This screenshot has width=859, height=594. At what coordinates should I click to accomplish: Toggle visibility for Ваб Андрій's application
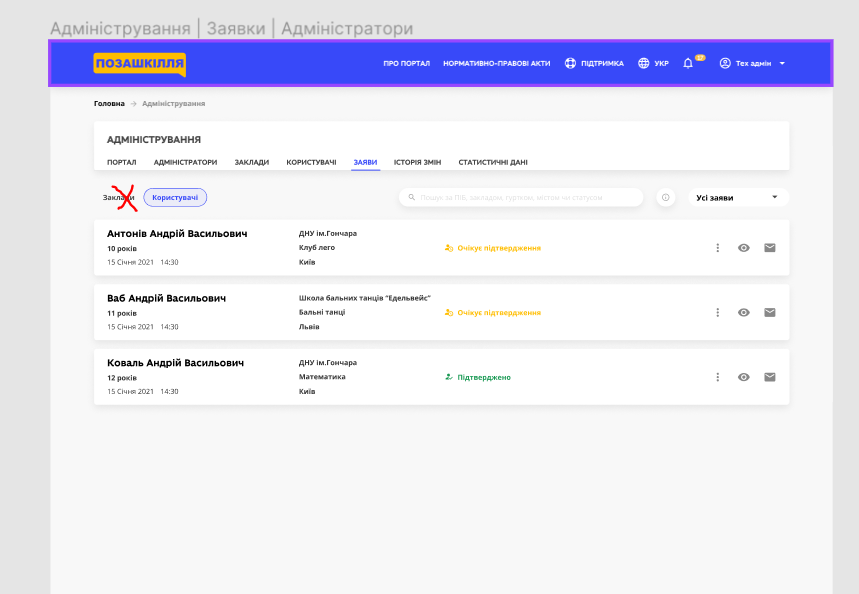[x=743, y=312]
